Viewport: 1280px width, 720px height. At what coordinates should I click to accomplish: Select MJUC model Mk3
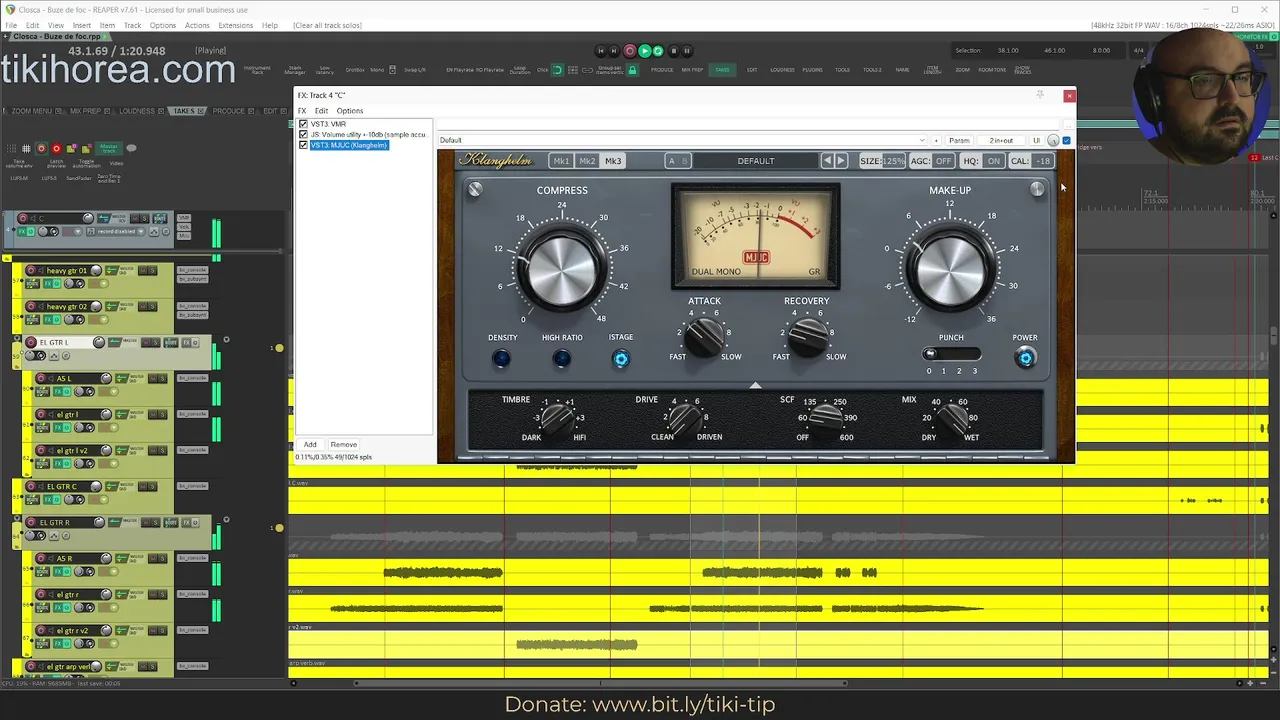click(613, 161)
